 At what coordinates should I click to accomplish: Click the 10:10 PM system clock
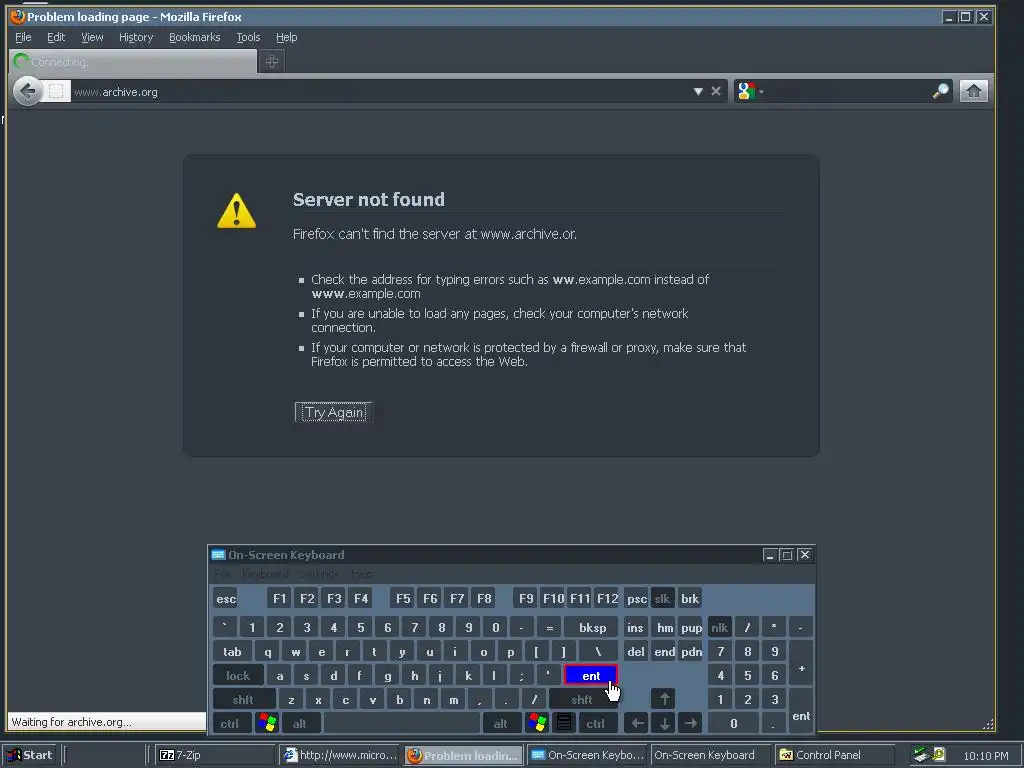(x=985, y=756)
